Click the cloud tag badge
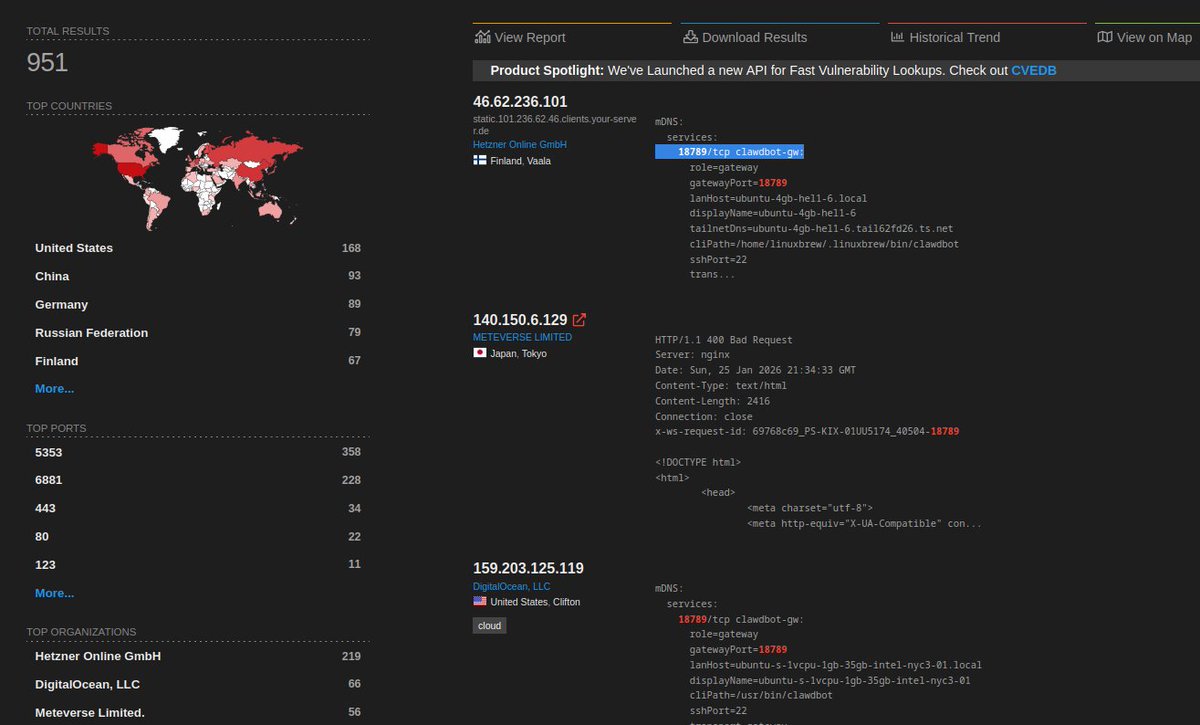Viewport: 1200px width, 725px height. 490,625
